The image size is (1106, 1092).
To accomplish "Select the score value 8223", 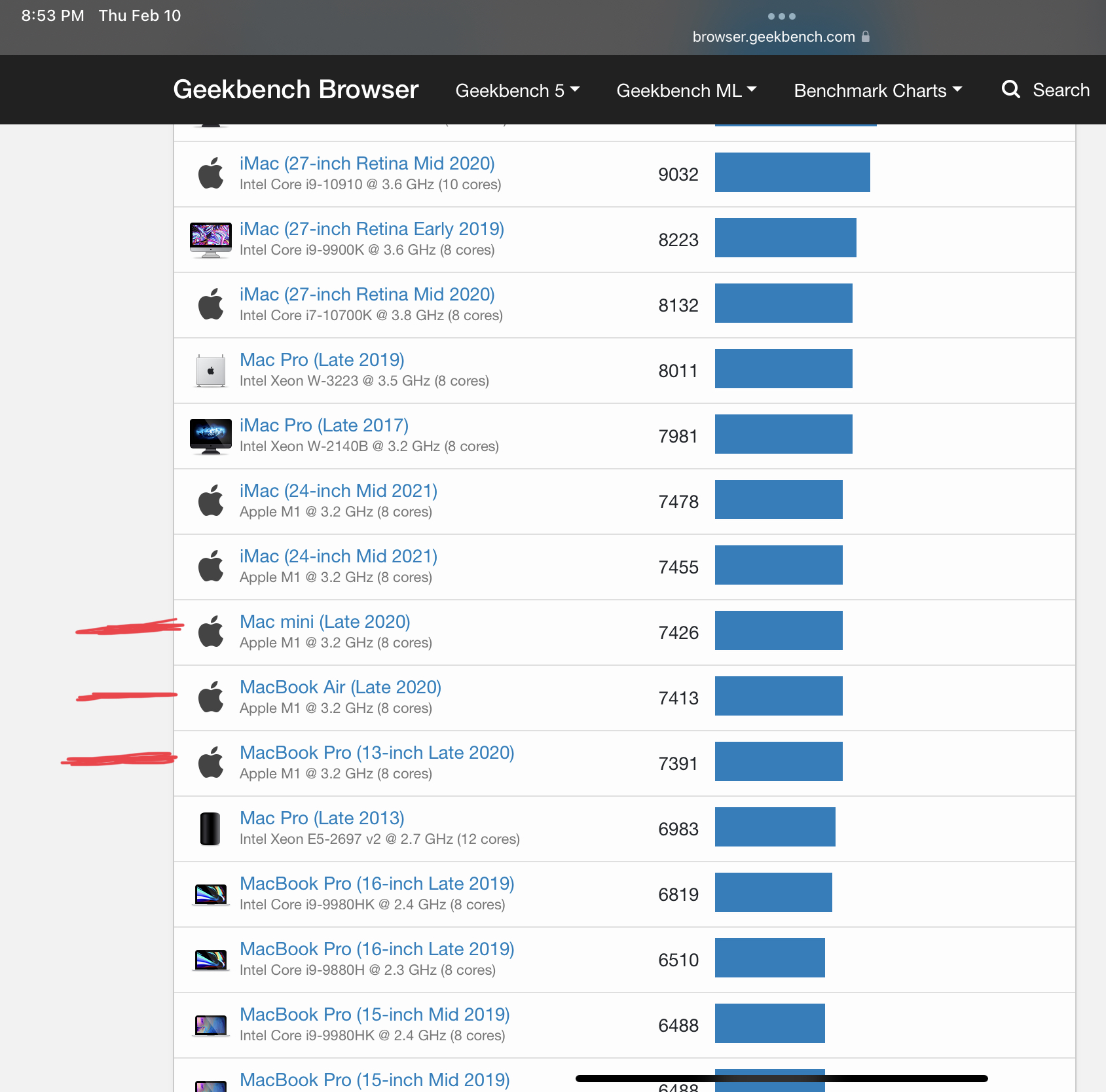I will click(678, 240).
